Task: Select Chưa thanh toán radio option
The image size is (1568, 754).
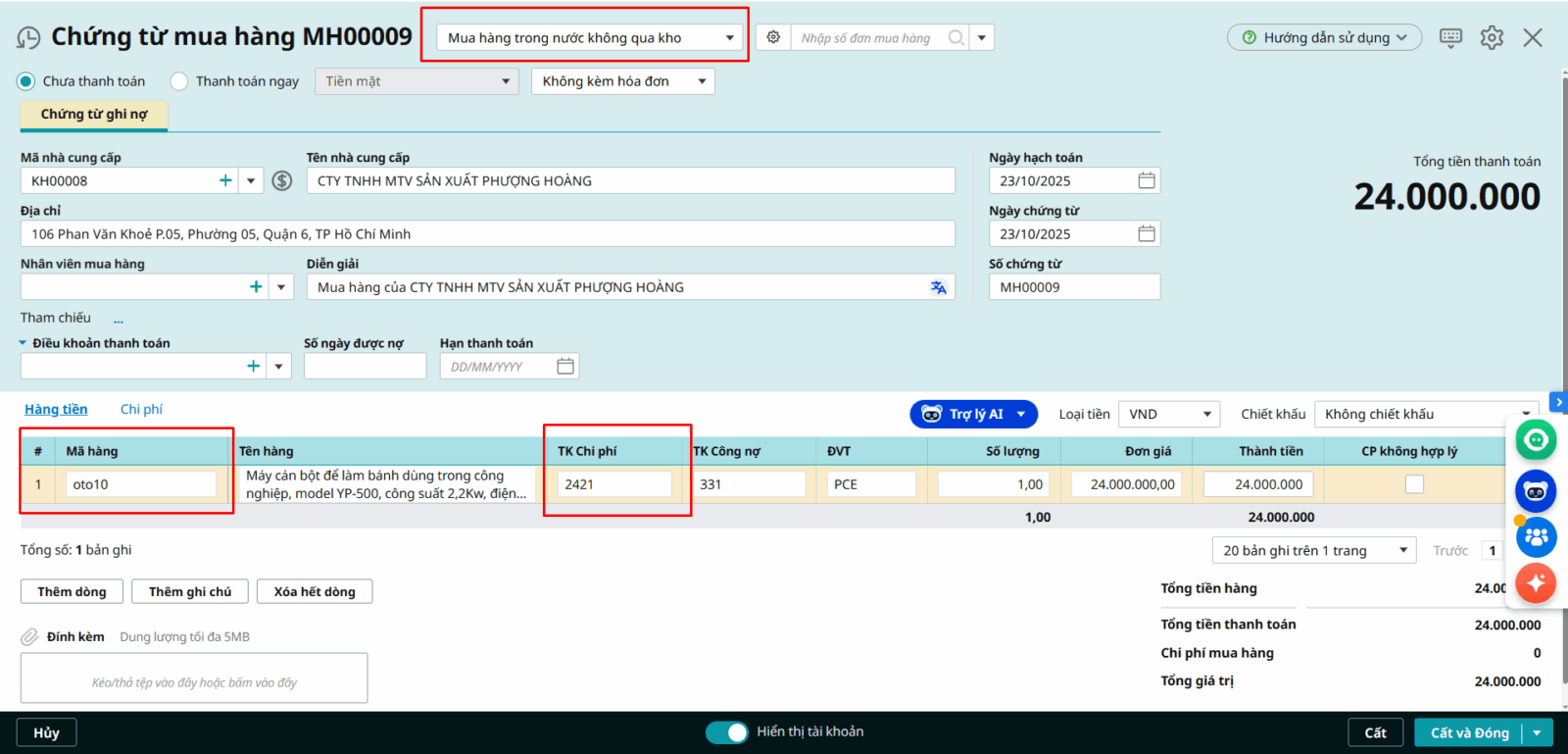Action: click(26, 81)
